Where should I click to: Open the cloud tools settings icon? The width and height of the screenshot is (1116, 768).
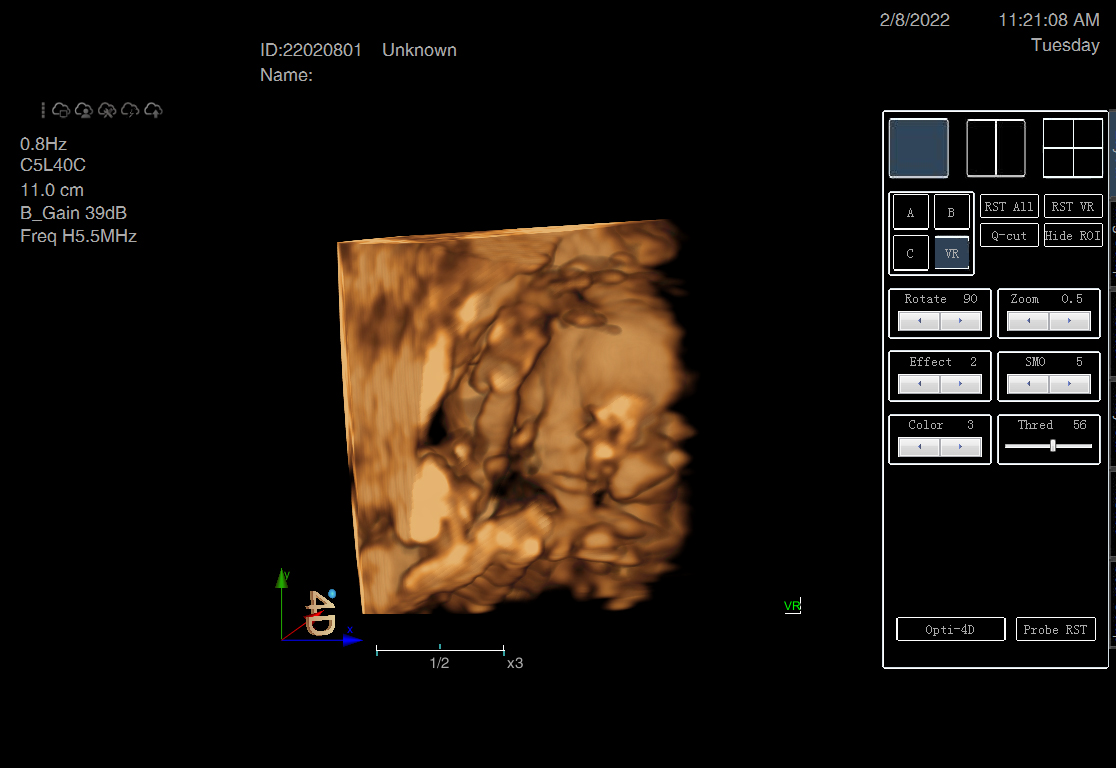click(107, 110)
